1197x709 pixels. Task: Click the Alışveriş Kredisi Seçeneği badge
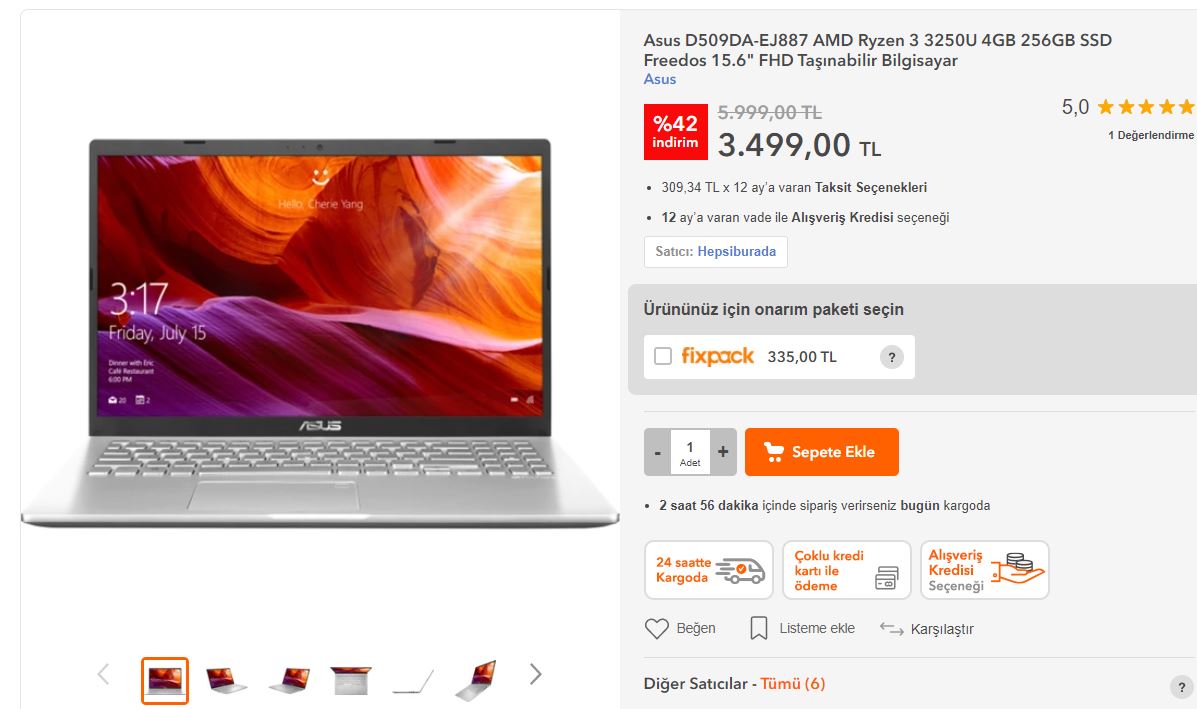click(985, 570)
